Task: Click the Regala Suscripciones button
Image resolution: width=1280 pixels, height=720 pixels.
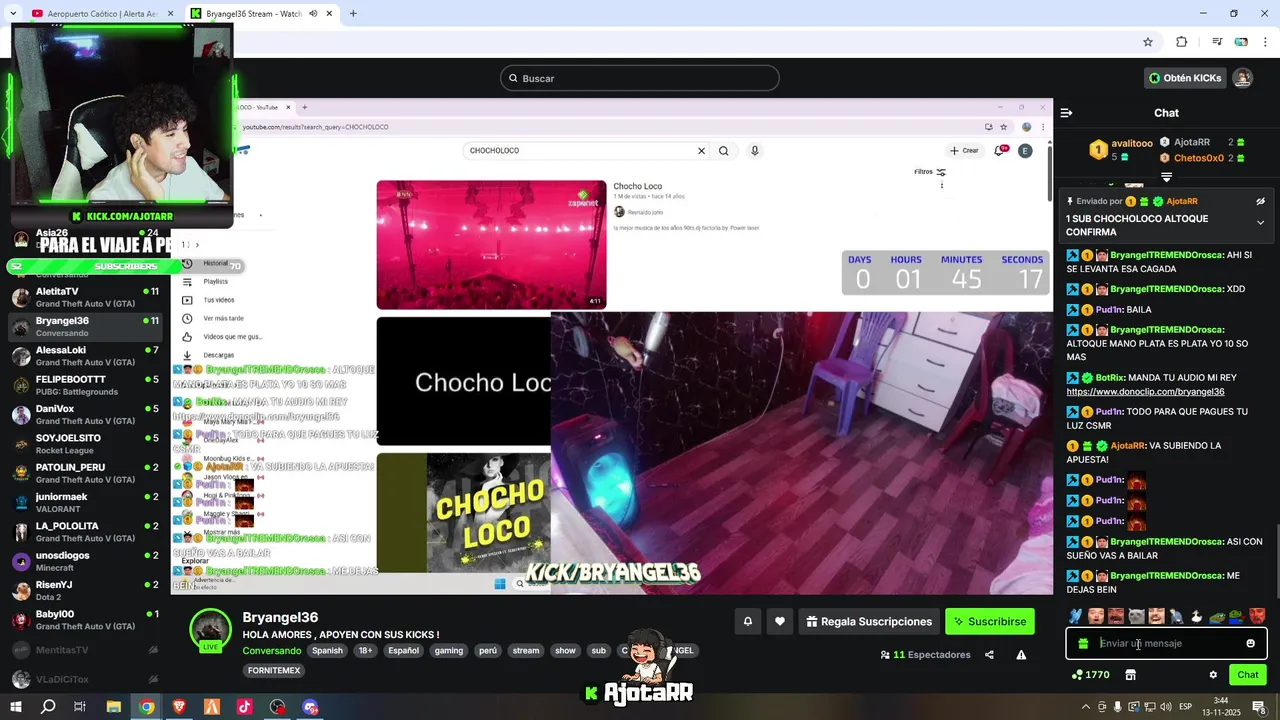Action: pyautogui.click(x=869, y=621)
